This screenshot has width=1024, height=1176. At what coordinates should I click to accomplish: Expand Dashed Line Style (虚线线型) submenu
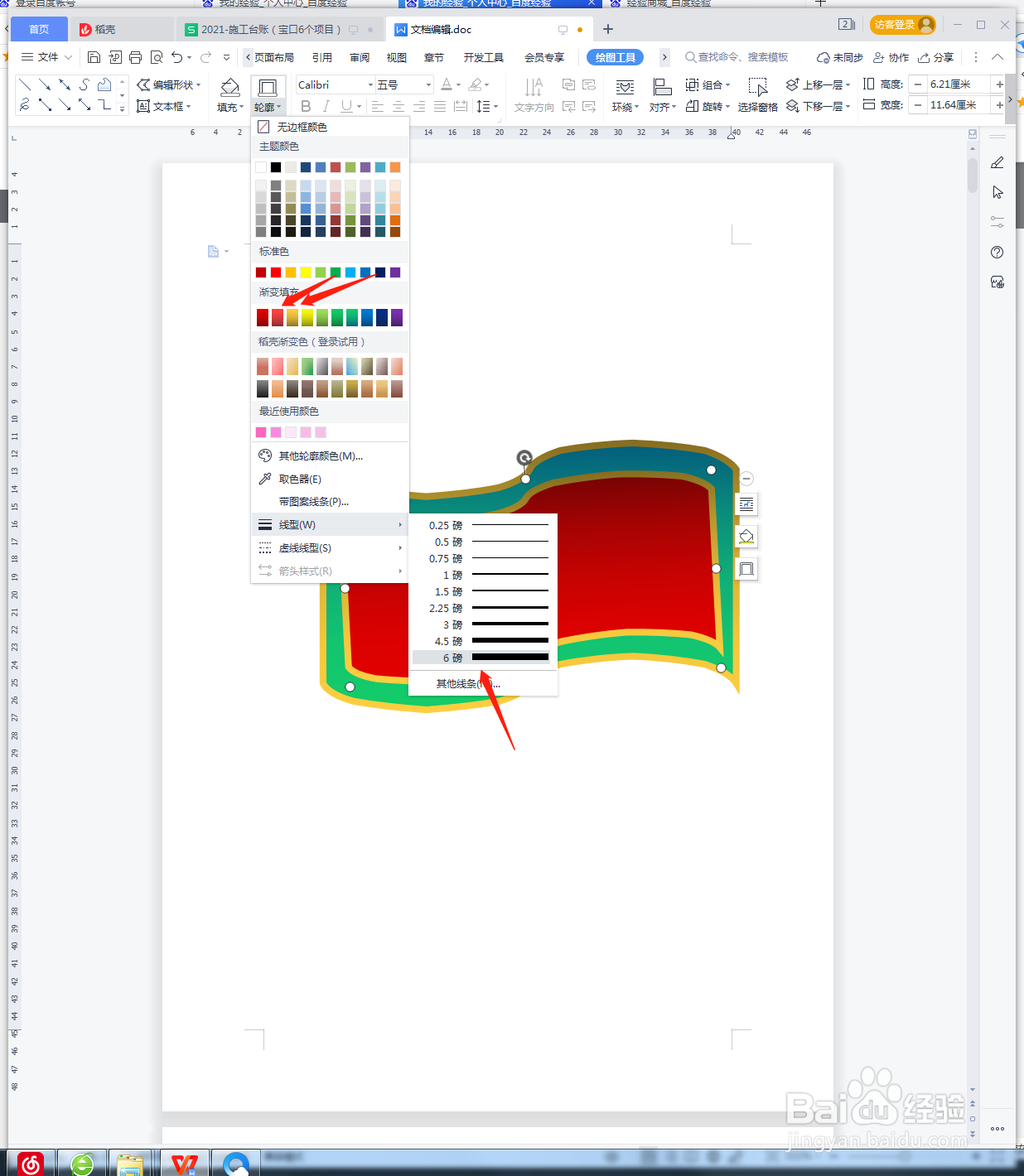point(330,548)
